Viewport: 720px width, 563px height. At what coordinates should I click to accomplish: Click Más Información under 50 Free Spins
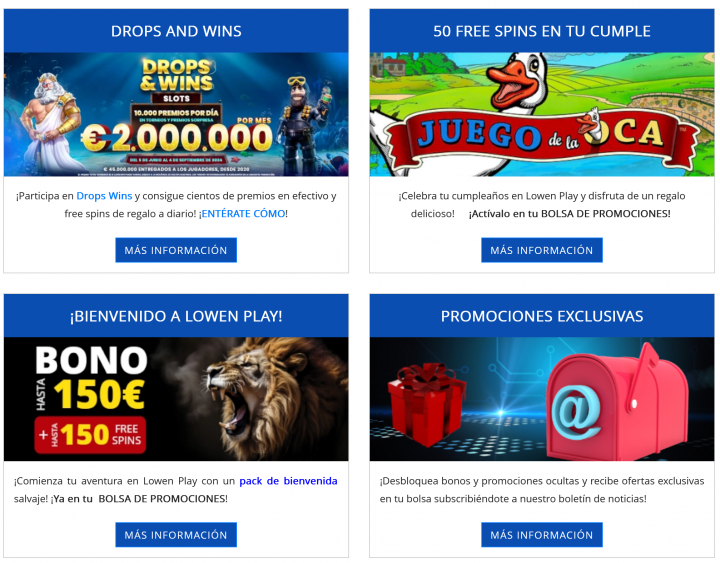point(542,250)
